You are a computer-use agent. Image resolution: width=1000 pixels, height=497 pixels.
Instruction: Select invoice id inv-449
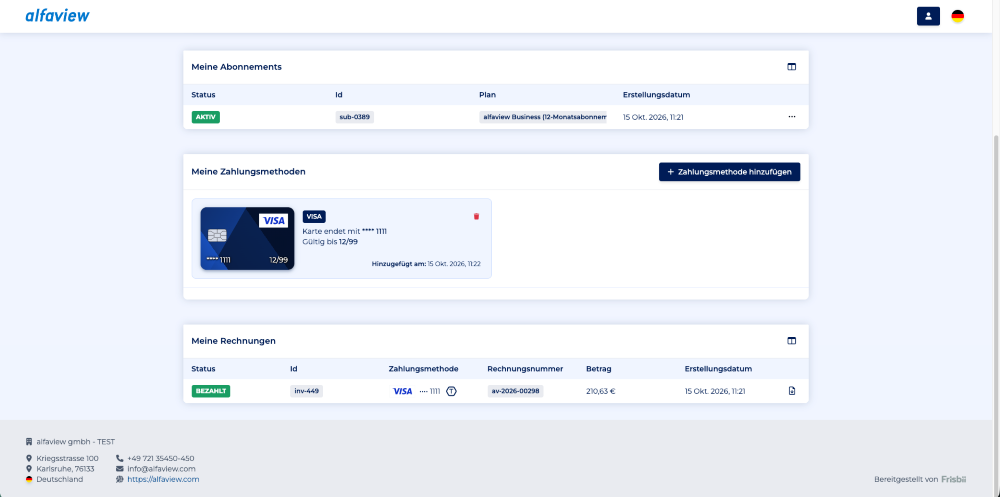point(306,391)
